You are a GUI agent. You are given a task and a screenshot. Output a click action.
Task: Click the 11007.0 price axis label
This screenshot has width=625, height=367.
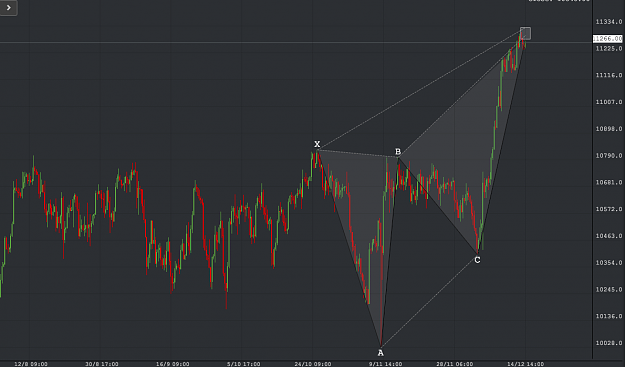[x=609, y=102]
